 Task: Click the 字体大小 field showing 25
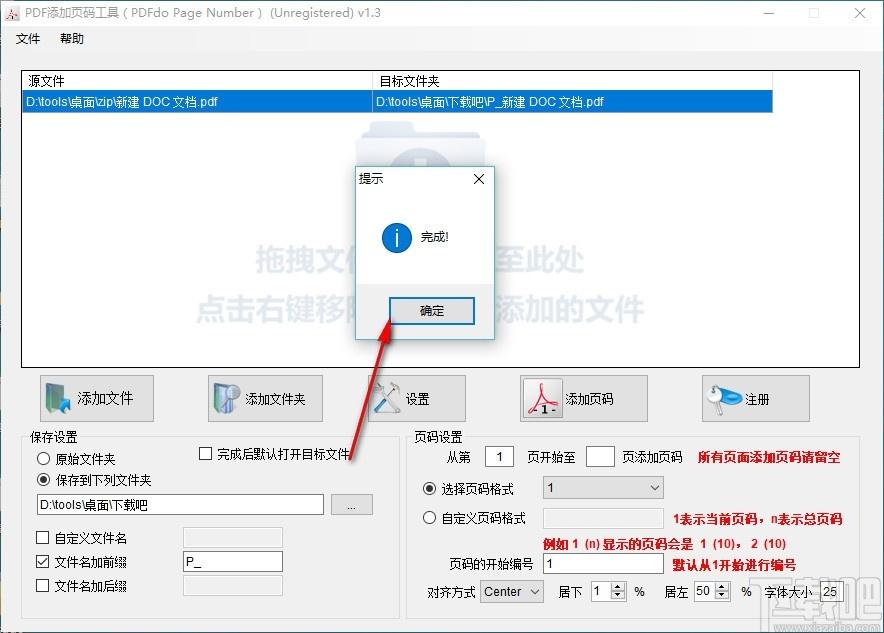pos(832,592)
